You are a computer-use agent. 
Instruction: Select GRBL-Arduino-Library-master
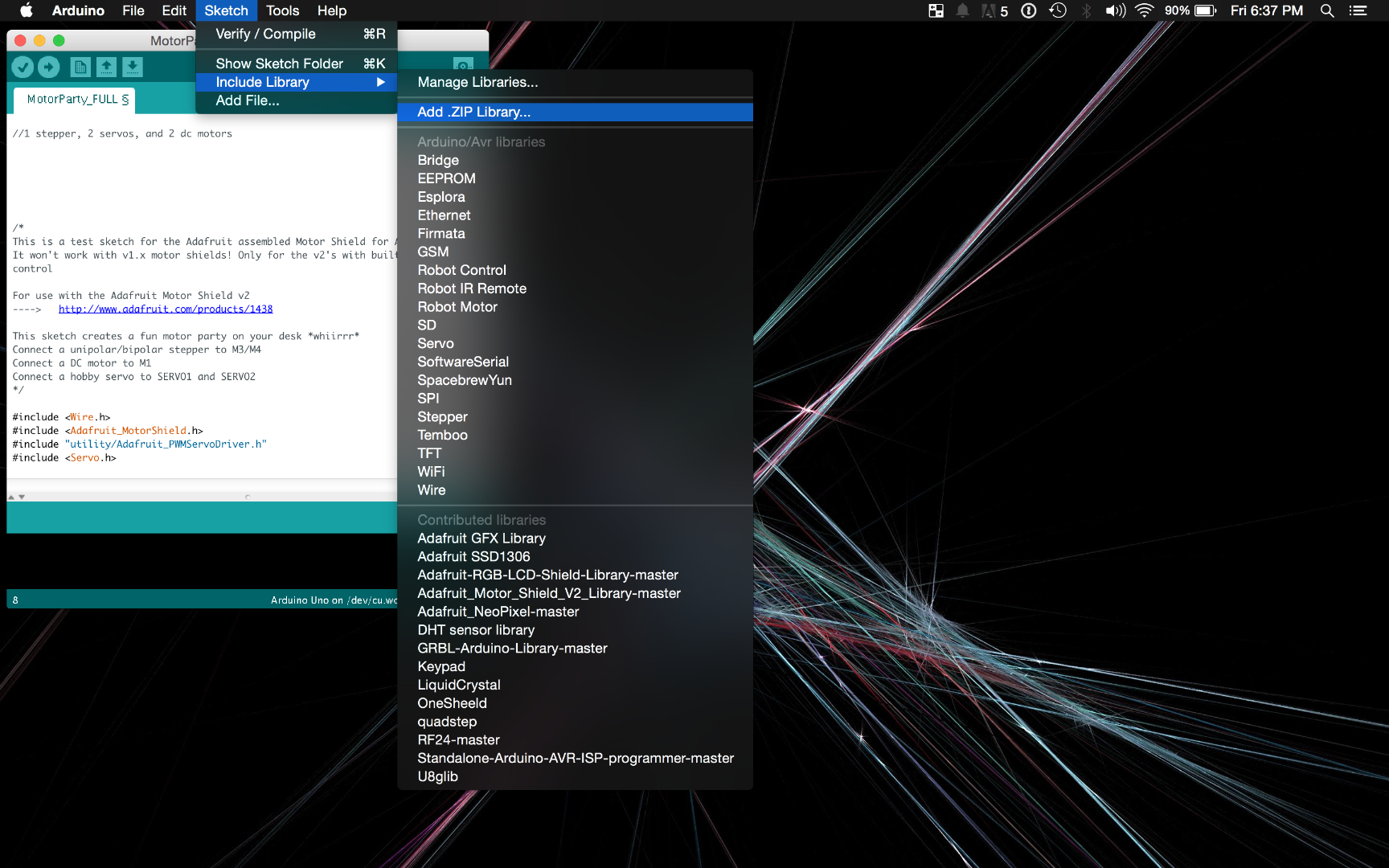coord(575,649)
